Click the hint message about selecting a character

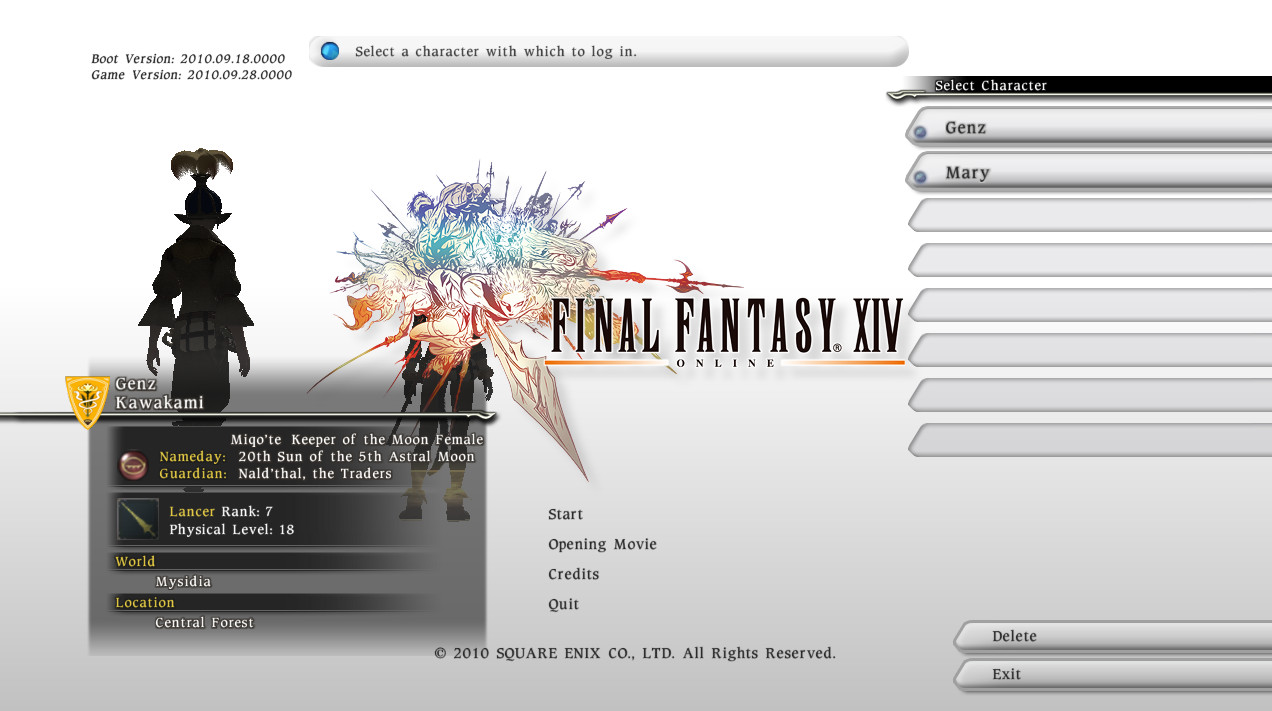(496, 51)
